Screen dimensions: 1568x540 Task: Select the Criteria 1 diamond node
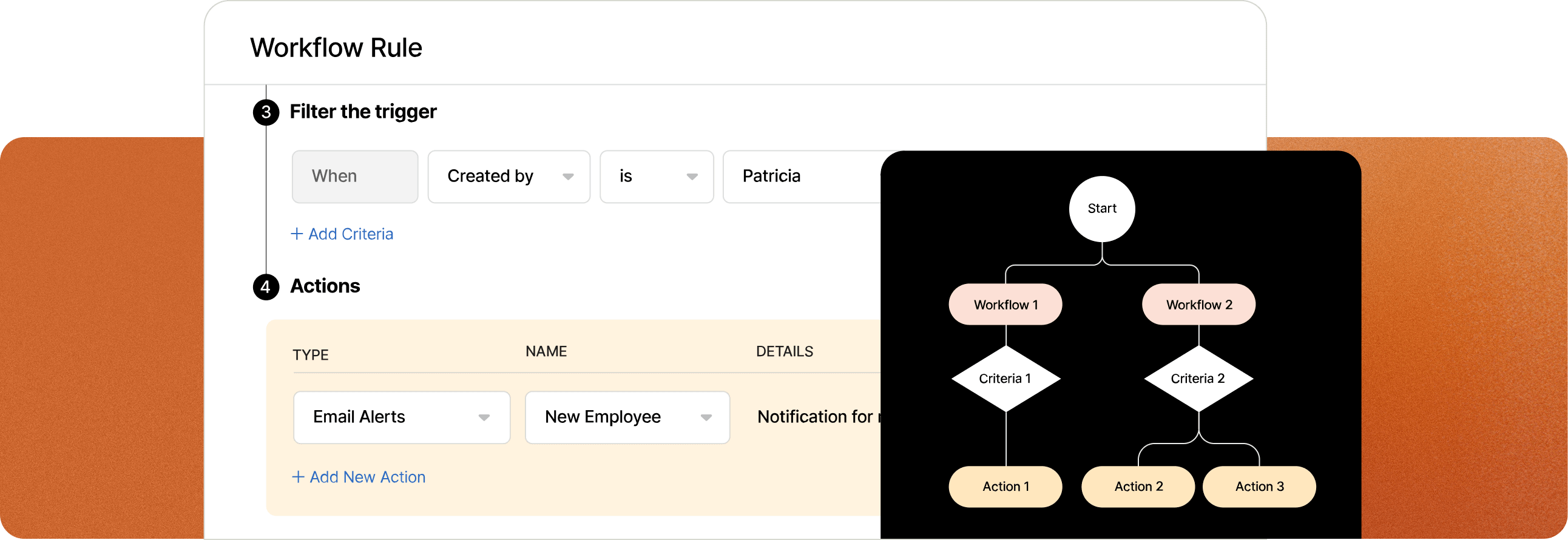click(x=1005, y=379)
